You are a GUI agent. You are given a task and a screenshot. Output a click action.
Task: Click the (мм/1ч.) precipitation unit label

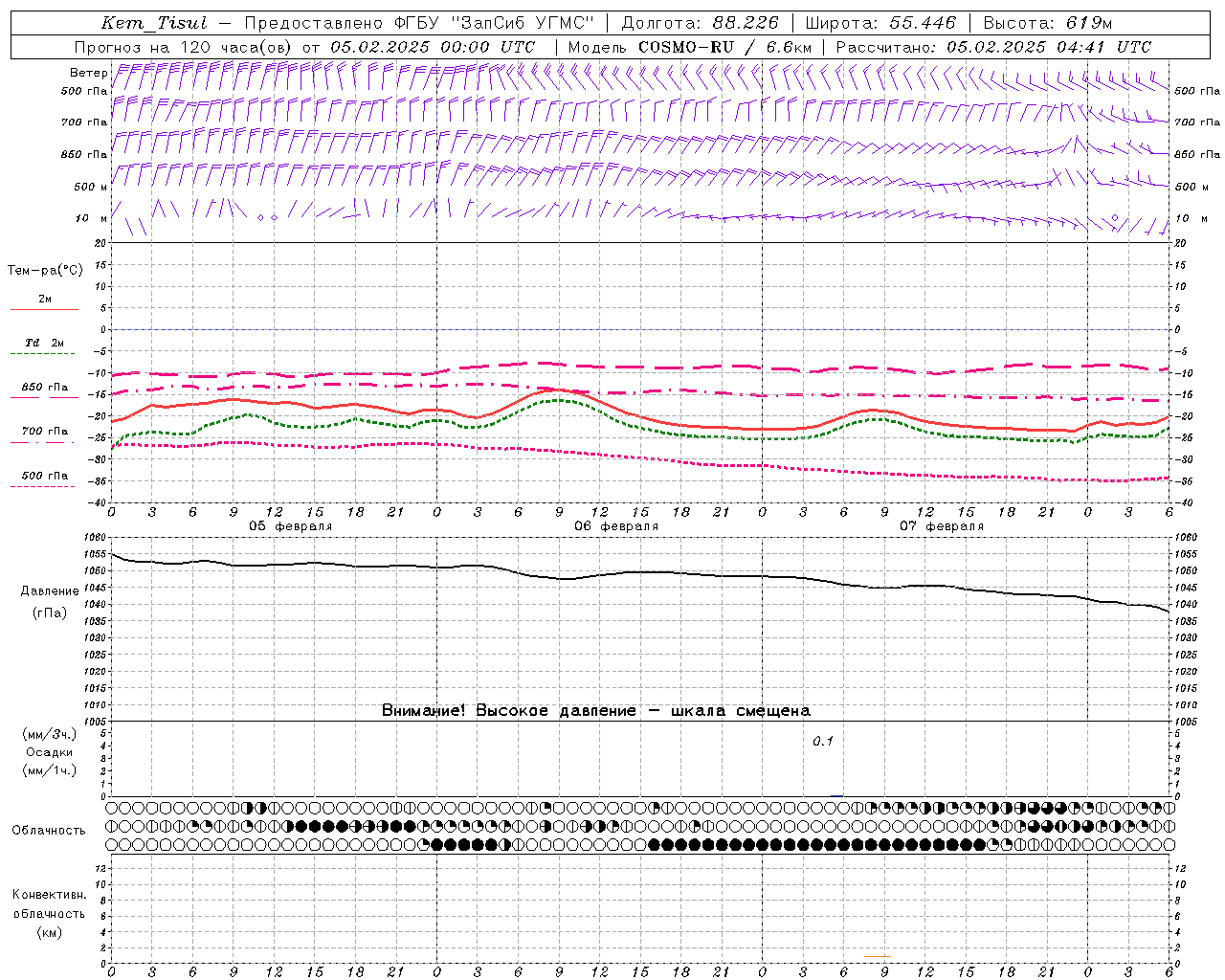50,770
